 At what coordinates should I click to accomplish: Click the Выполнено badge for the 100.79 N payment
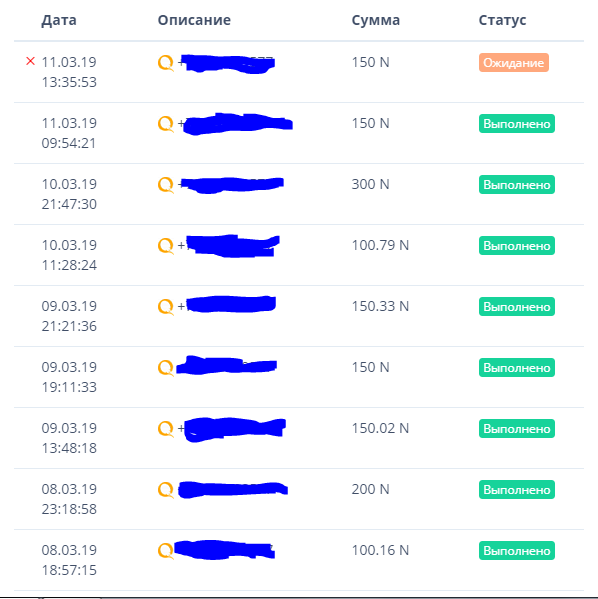517,246
